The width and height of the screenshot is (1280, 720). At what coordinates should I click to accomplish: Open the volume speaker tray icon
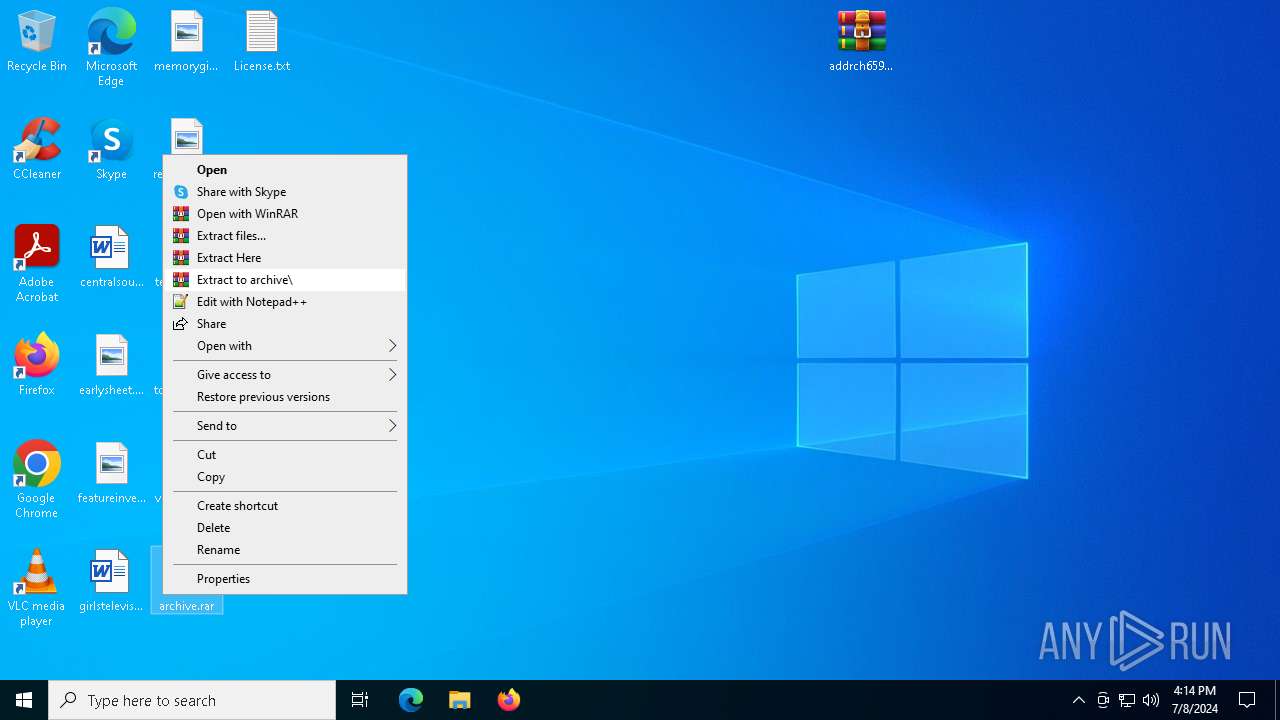(x=1151, y=700)
